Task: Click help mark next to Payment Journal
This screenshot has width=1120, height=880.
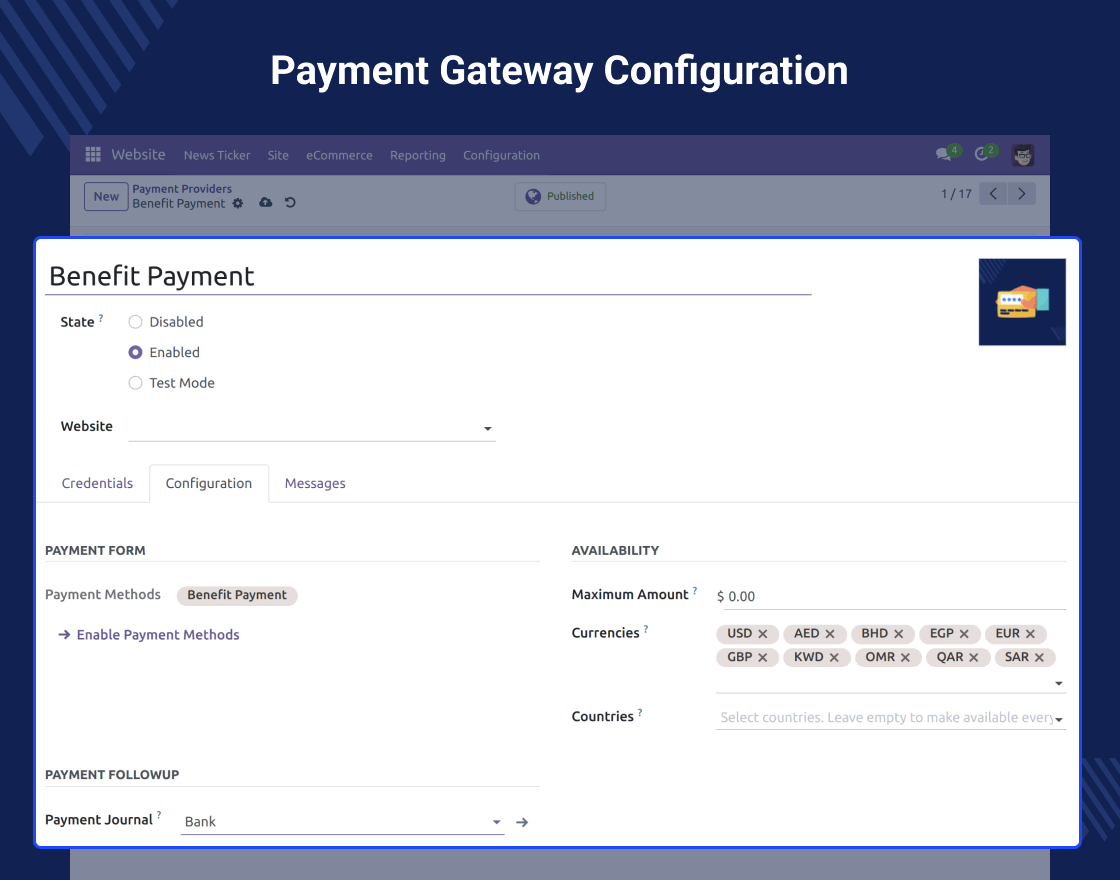Action: (159, 816)
